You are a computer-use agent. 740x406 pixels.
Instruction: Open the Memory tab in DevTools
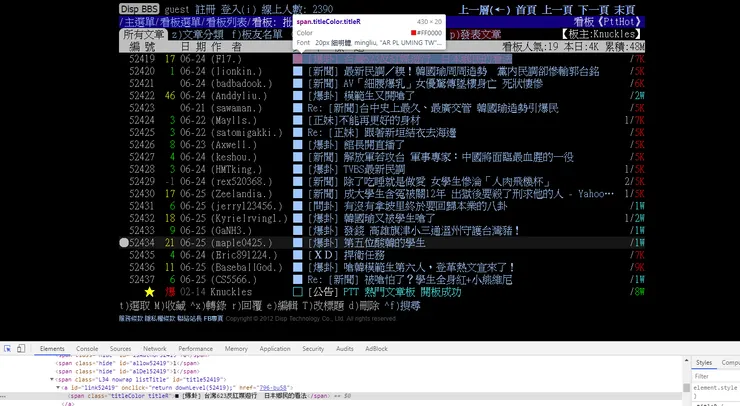pyautogui.click(x=236, y=349)
